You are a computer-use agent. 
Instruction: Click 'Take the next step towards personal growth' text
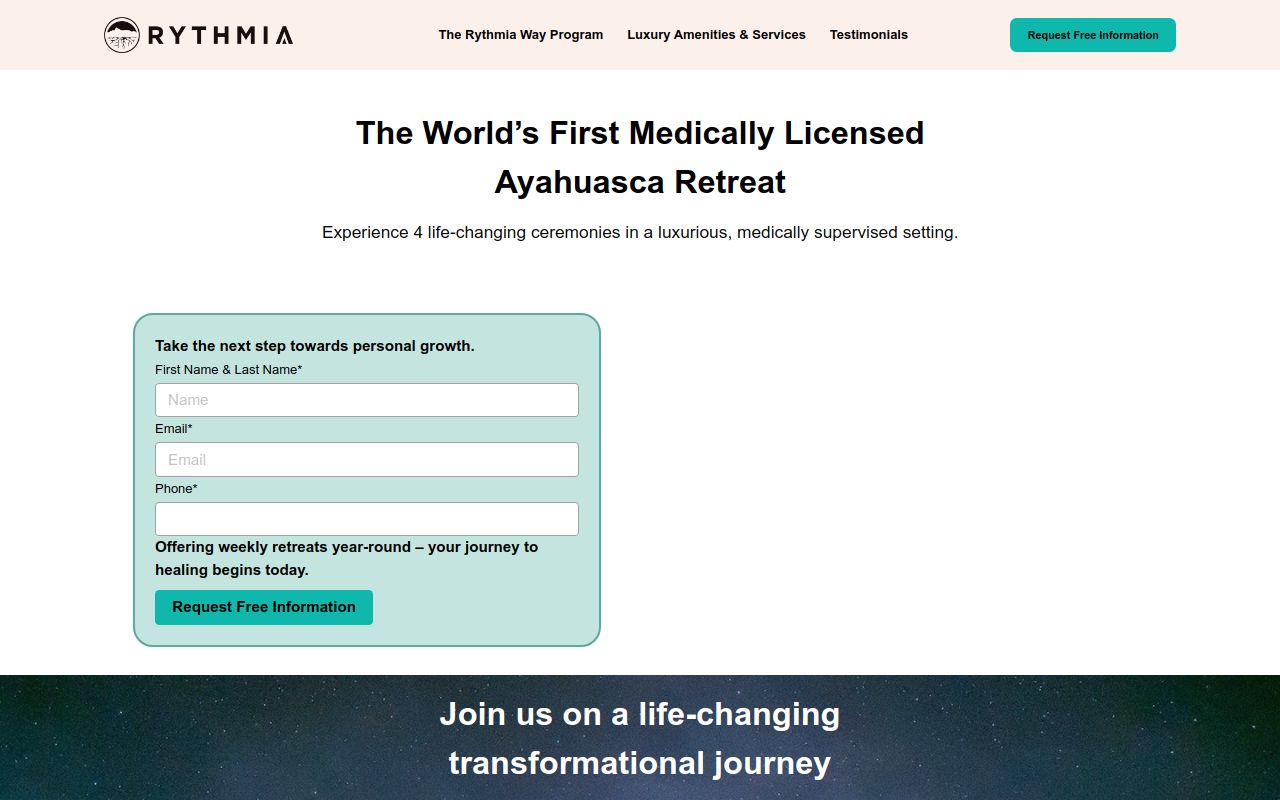(315, 346)
